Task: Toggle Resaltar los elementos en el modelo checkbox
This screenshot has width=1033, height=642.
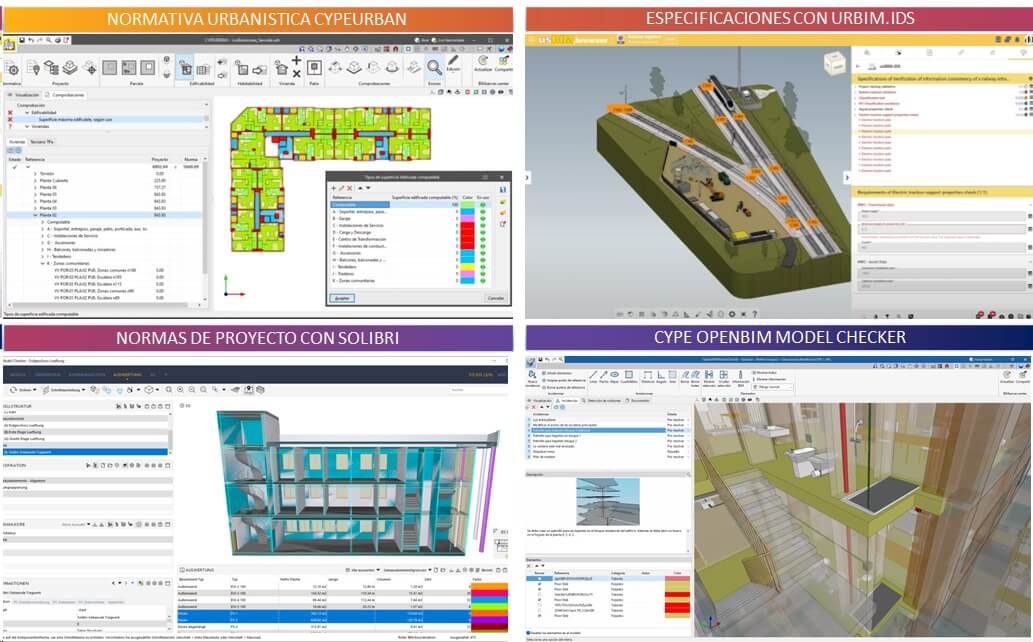Action: click(528, 633)
